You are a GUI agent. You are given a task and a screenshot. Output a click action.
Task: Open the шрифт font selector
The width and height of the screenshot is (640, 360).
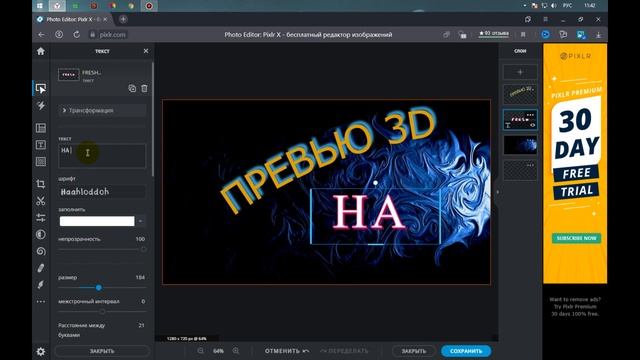tap(102, 192)
